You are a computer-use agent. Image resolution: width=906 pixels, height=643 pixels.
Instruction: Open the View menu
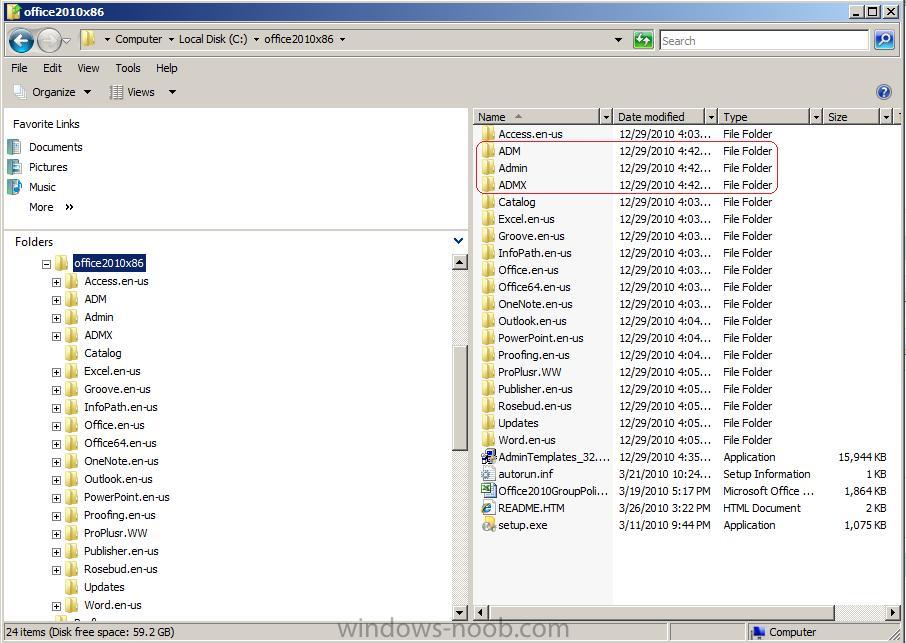coord(88,68)
